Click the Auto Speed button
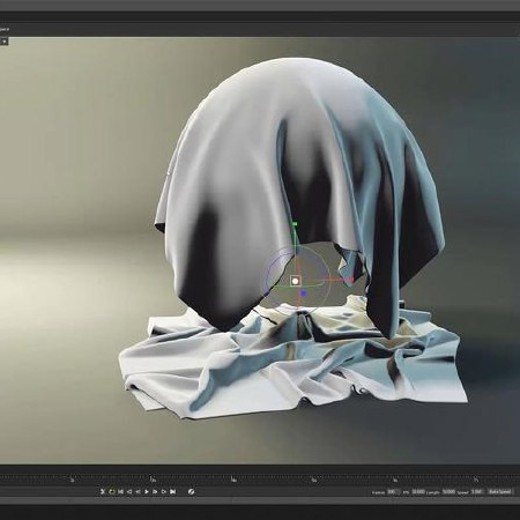 click(x=500, y=492)
